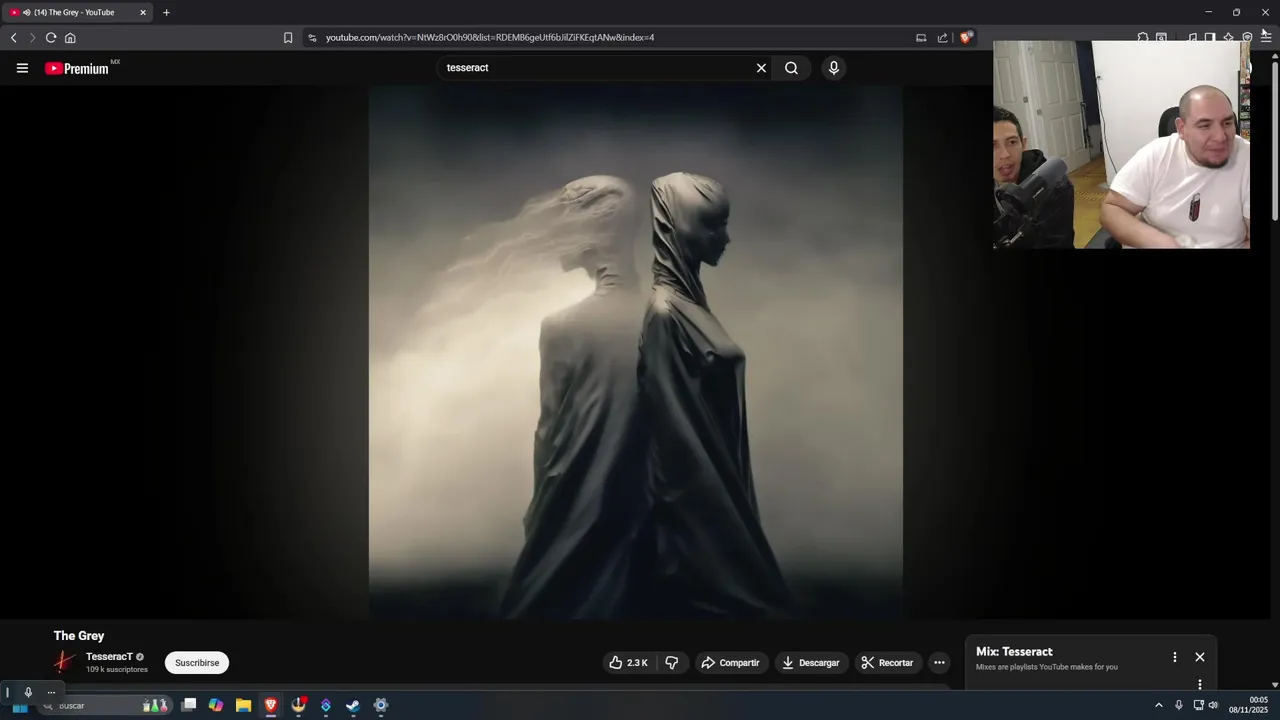
Task: Open network status in system tray
Action: tap(1198, 705)
